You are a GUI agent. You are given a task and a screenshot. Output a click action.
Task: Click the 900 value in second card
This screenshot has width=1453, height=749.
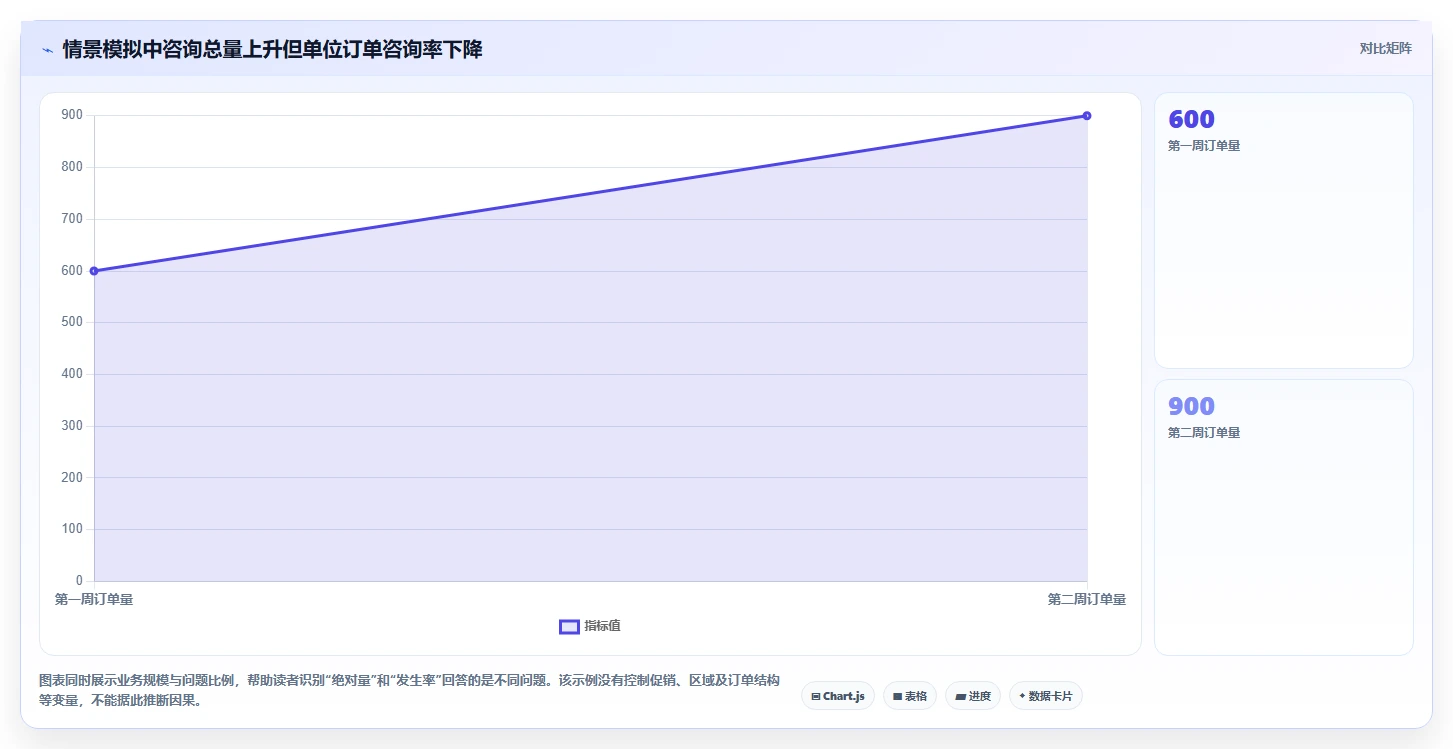(x=1191, y=406)
